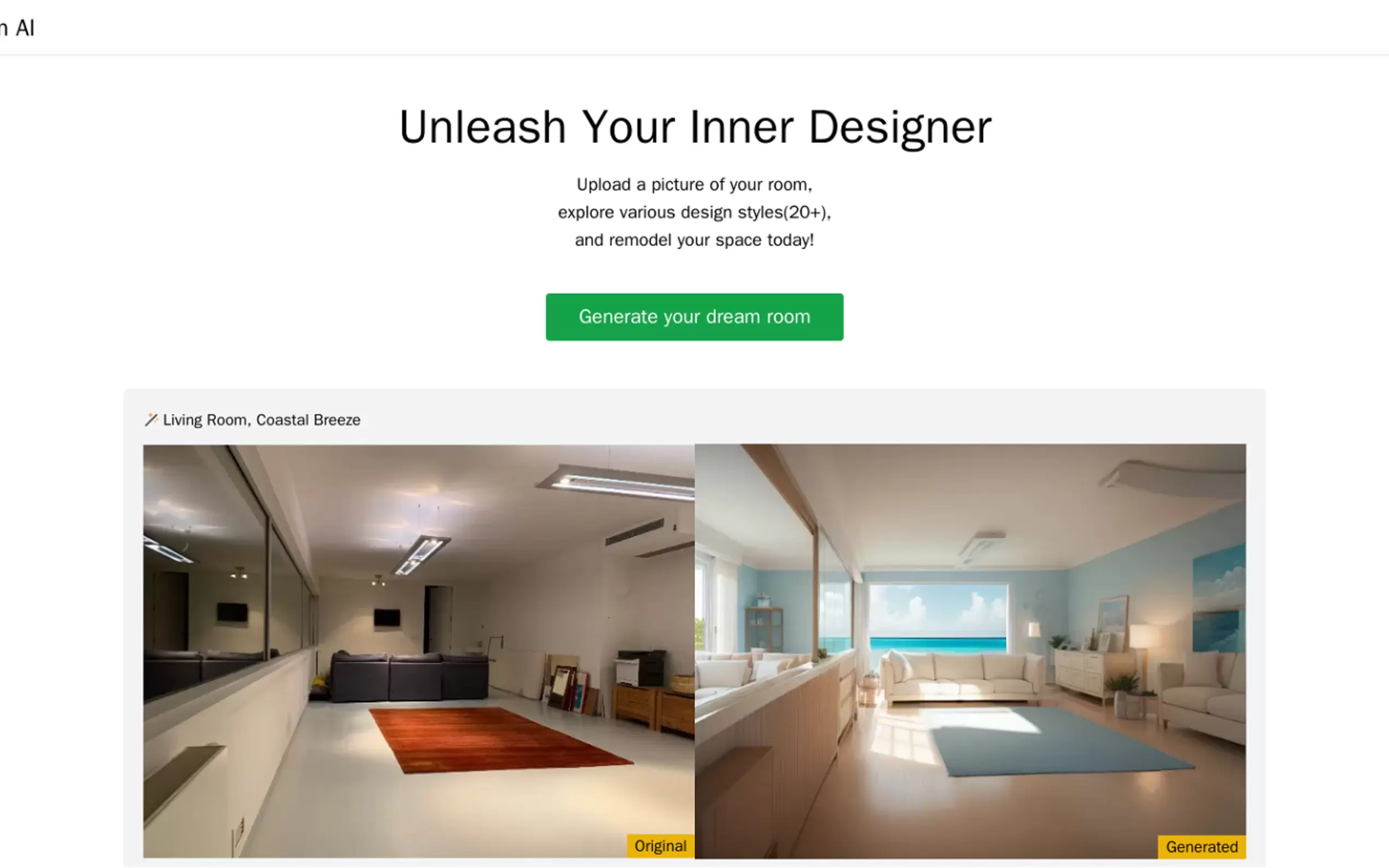Open the original room photo
The height and width of the screenshot is (868, 1389).
click(418, 651)
